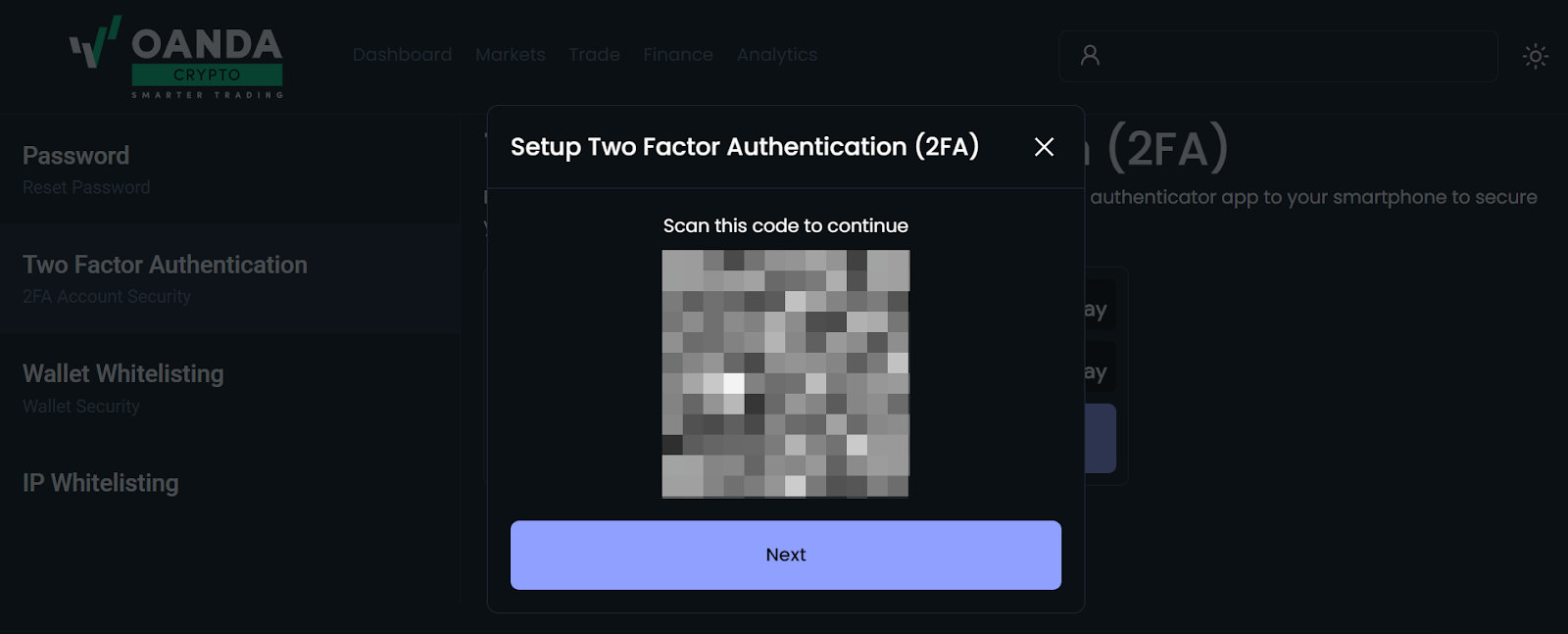The image size is (1568, 634).
Task: Click the OANDA Crypto logo
Action: 176,54
